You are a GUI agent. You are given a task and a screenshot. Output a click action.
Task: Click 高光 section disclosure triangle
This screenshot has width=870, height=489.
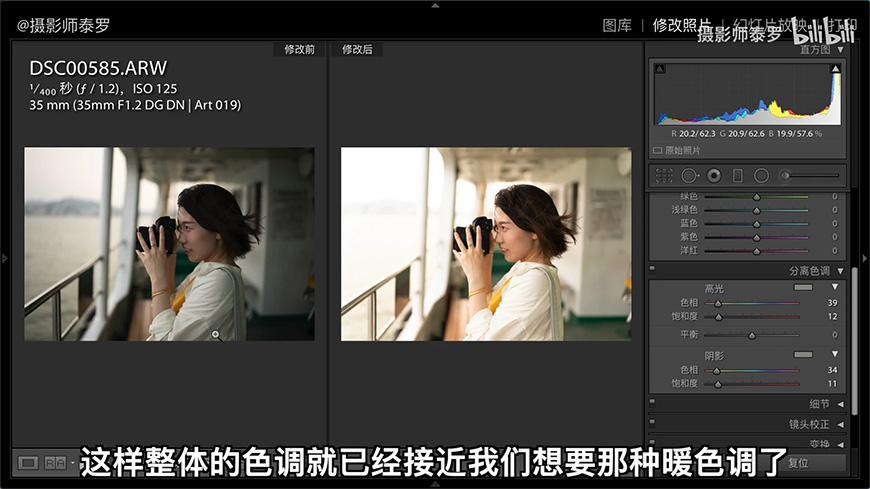834,287
